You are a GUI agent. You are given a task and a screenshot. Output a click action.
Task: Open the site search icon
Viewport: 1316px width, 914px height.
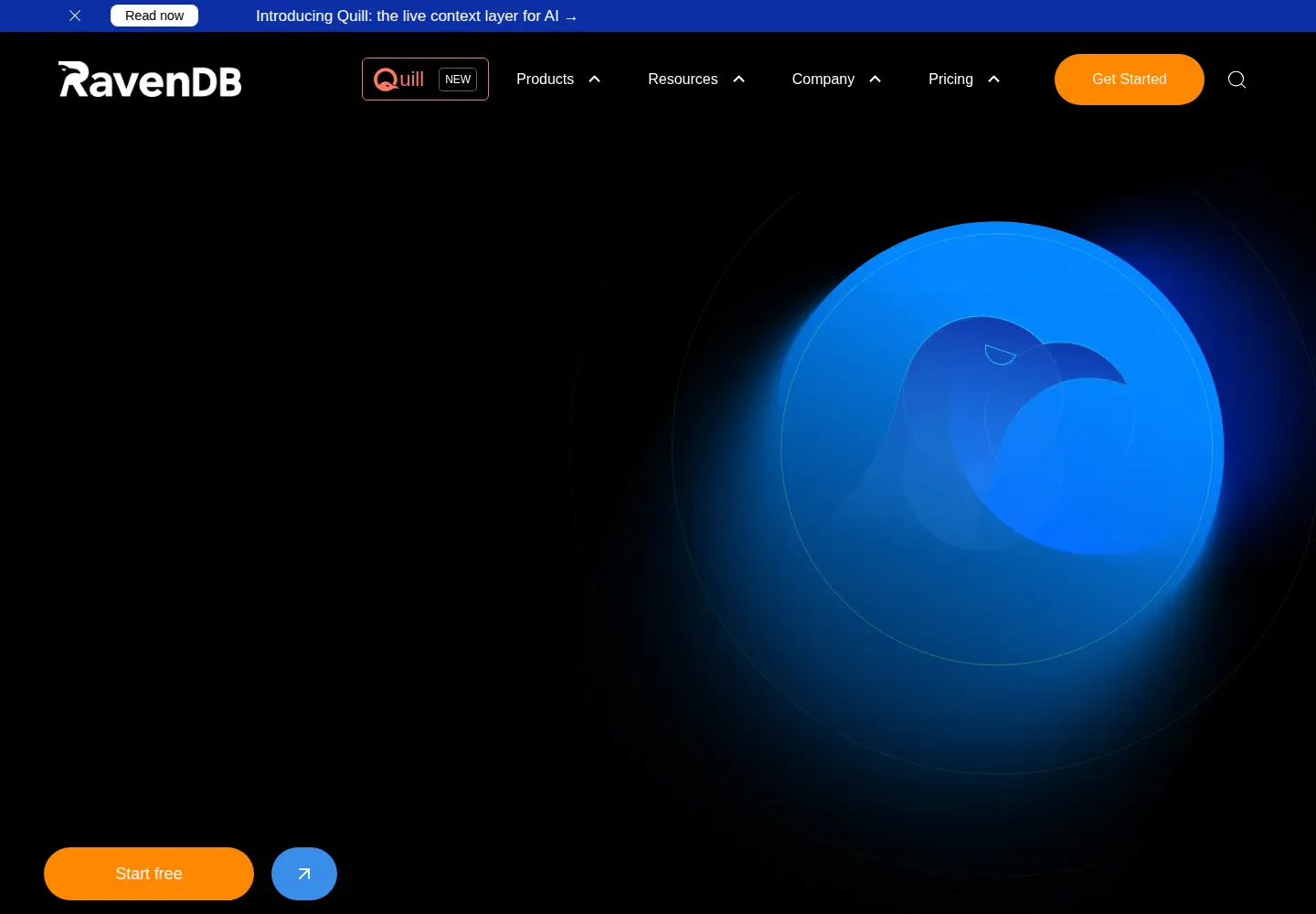click(1236, 80)
